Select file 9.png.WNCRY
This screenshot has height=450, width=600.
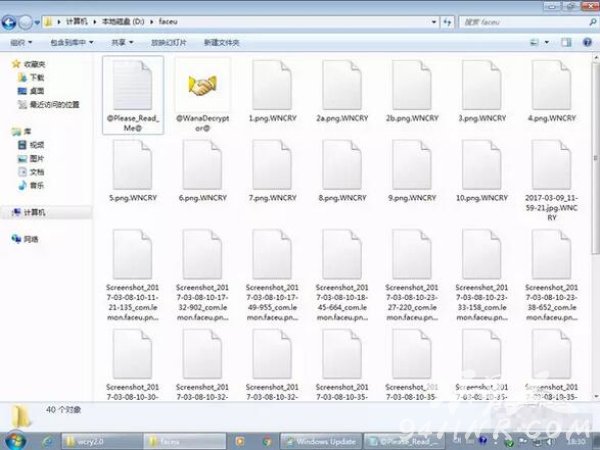point(412,171)
